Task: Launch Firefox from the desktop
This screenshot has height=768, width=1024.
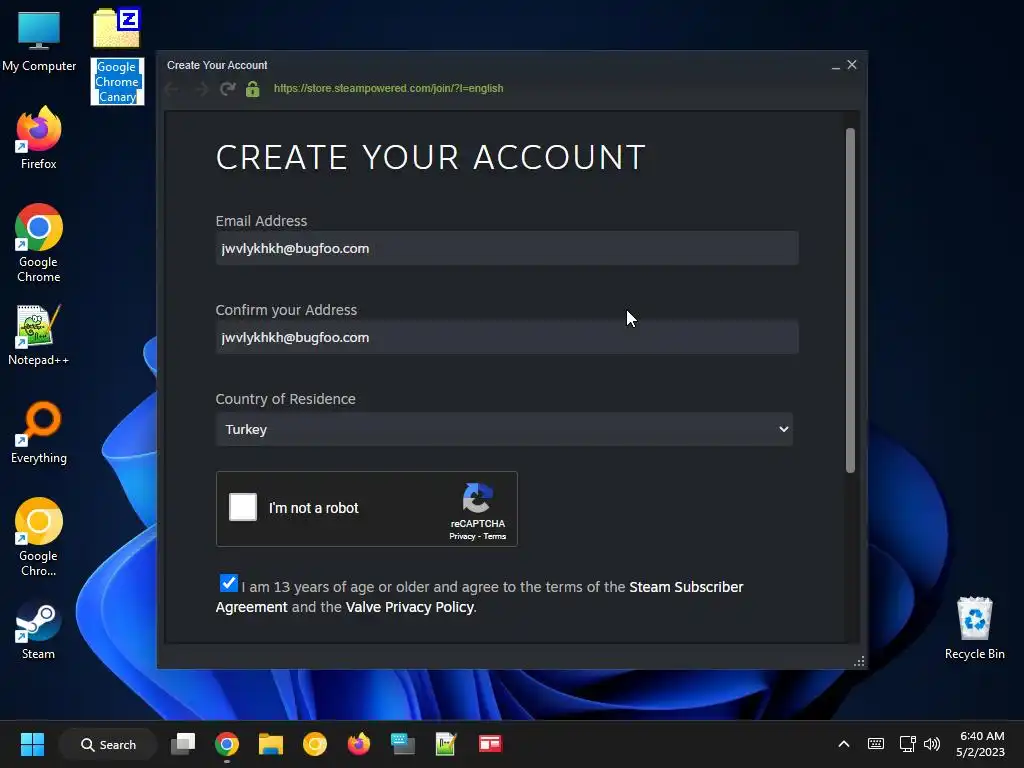Action: 39,138
